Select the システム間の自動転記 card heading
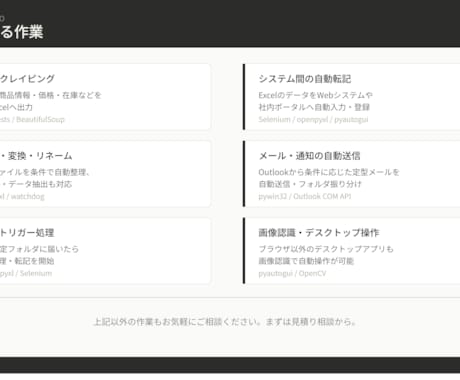Screen dimensions: 460x380 pos(305,79)
